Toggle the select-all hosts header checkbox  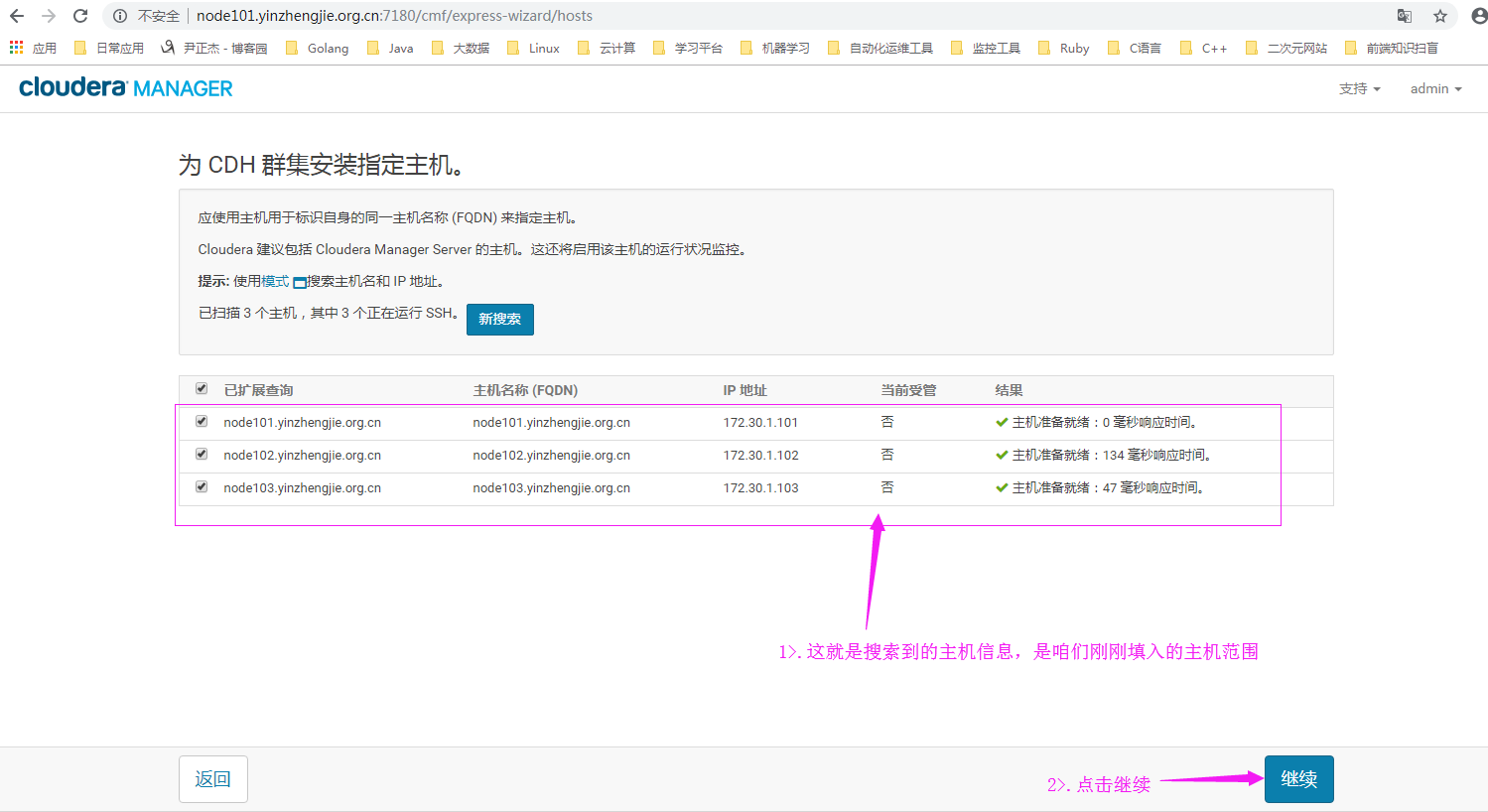pyautogui.click(x=202, y=388)
